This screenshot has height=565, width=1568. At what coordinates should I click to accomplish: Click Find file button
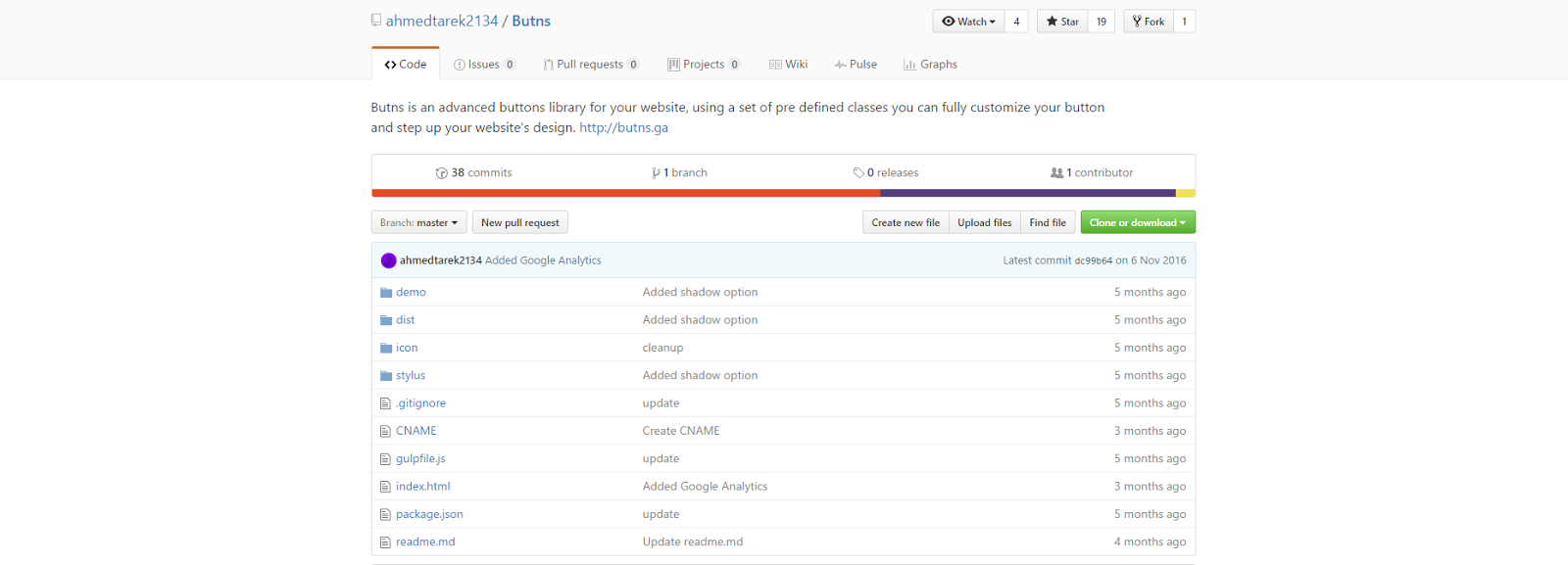(1048, 222)
